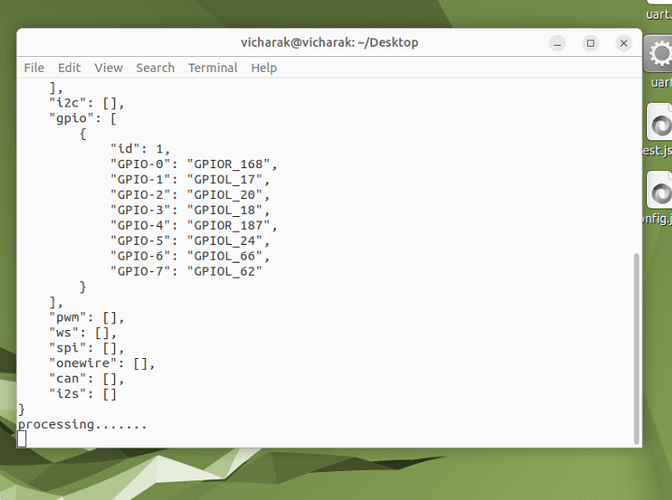Image resolution: width=672 pixels, height=500 pixels.
Task: Click the terminal cursor below processing line
Action: coord(22,438)
